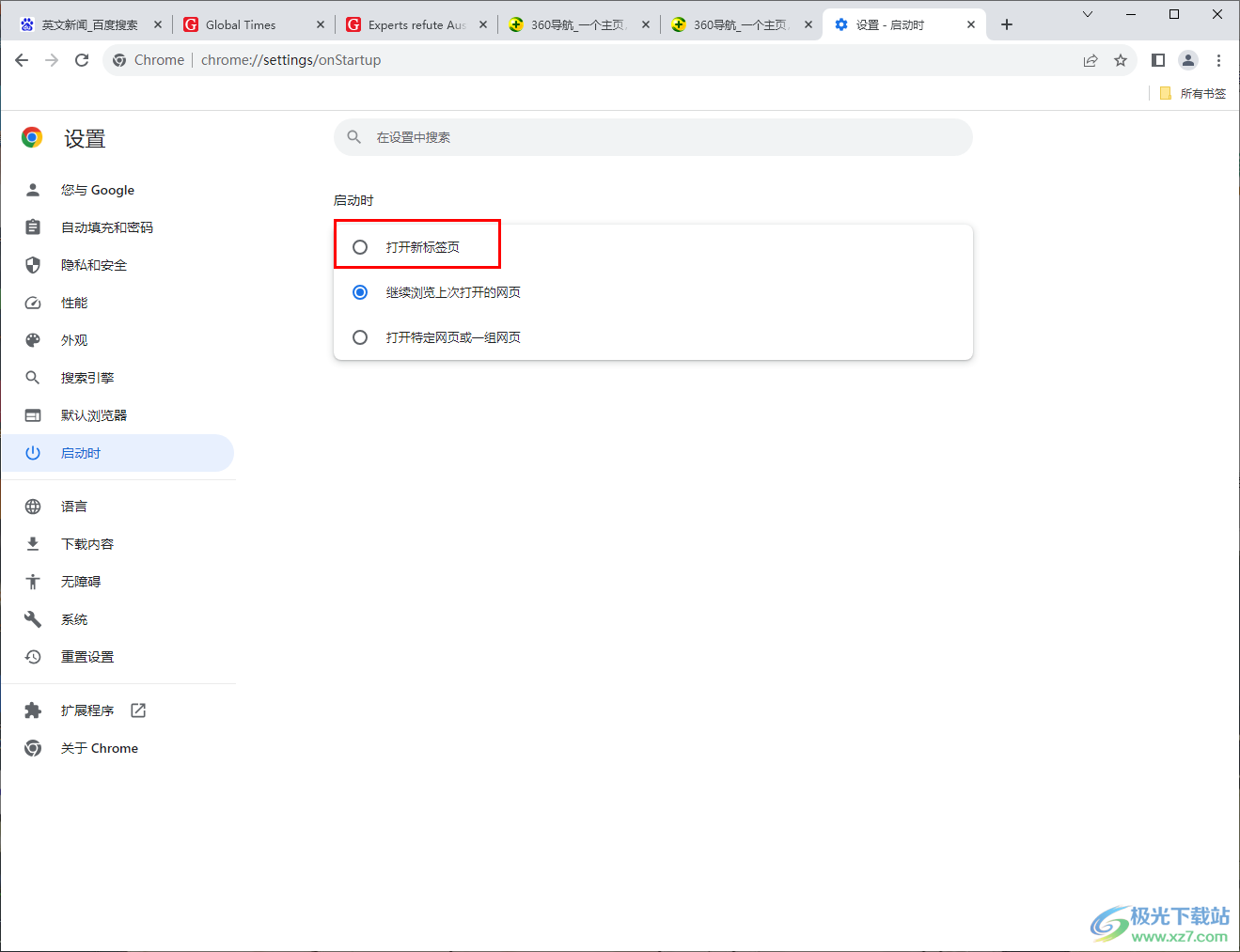Open Chrome three-dot menu
The height and width of the screenshot is (952, 1240).
1218,60
